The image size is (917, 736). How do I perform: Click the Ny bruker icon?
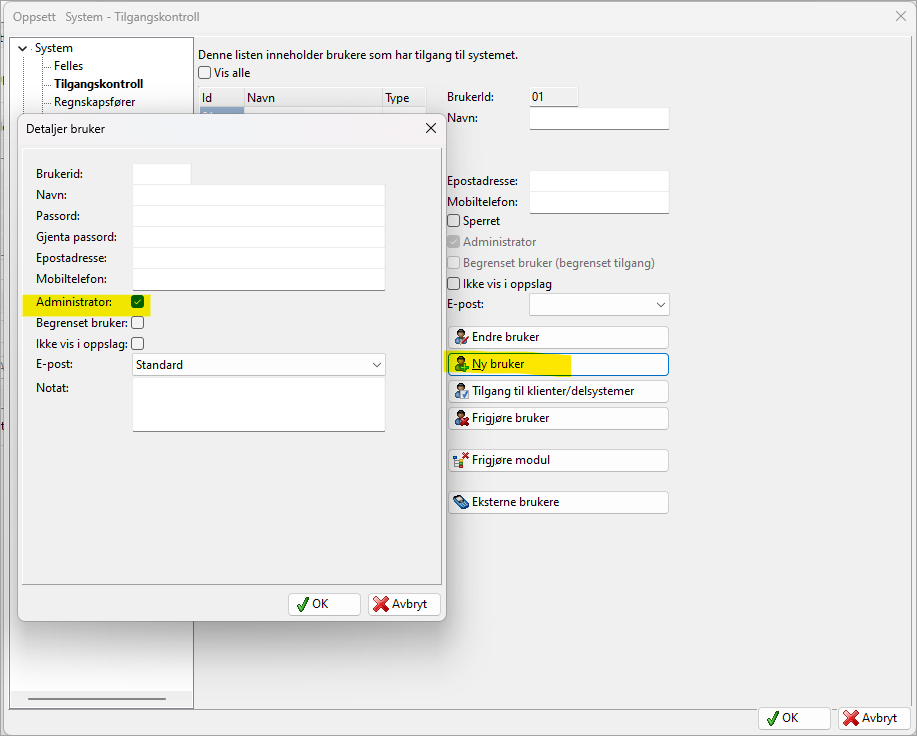pyautogui.click(x=461, y=364)
